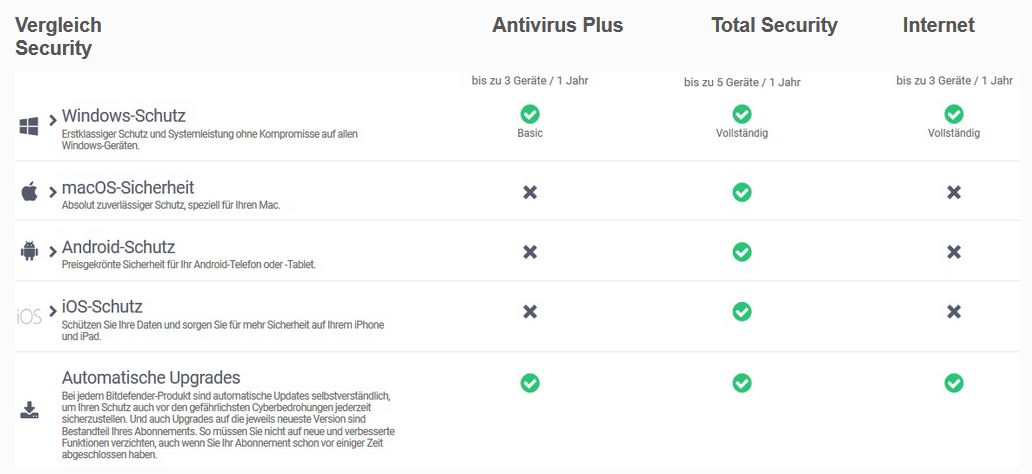Viewport: 1032px width, 474px height.
Task: Click the Android robot icon
Action: tap(28, 251)
